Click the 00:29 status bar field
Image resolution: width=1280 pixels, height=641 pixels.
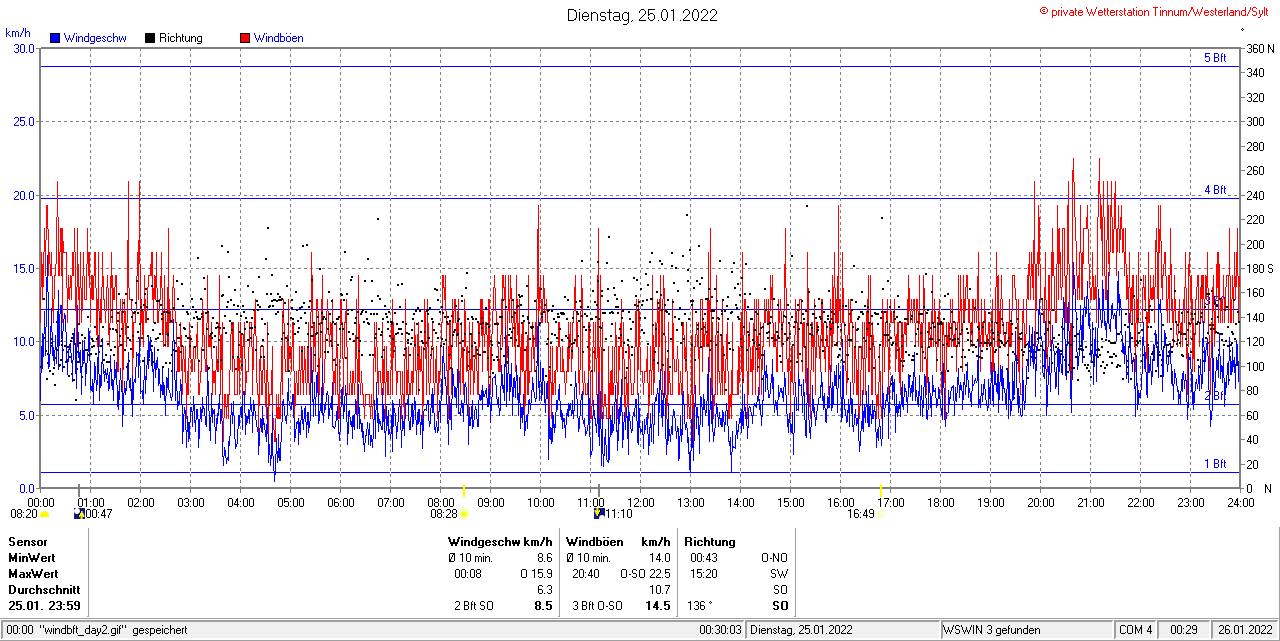tap(1184, 630)
